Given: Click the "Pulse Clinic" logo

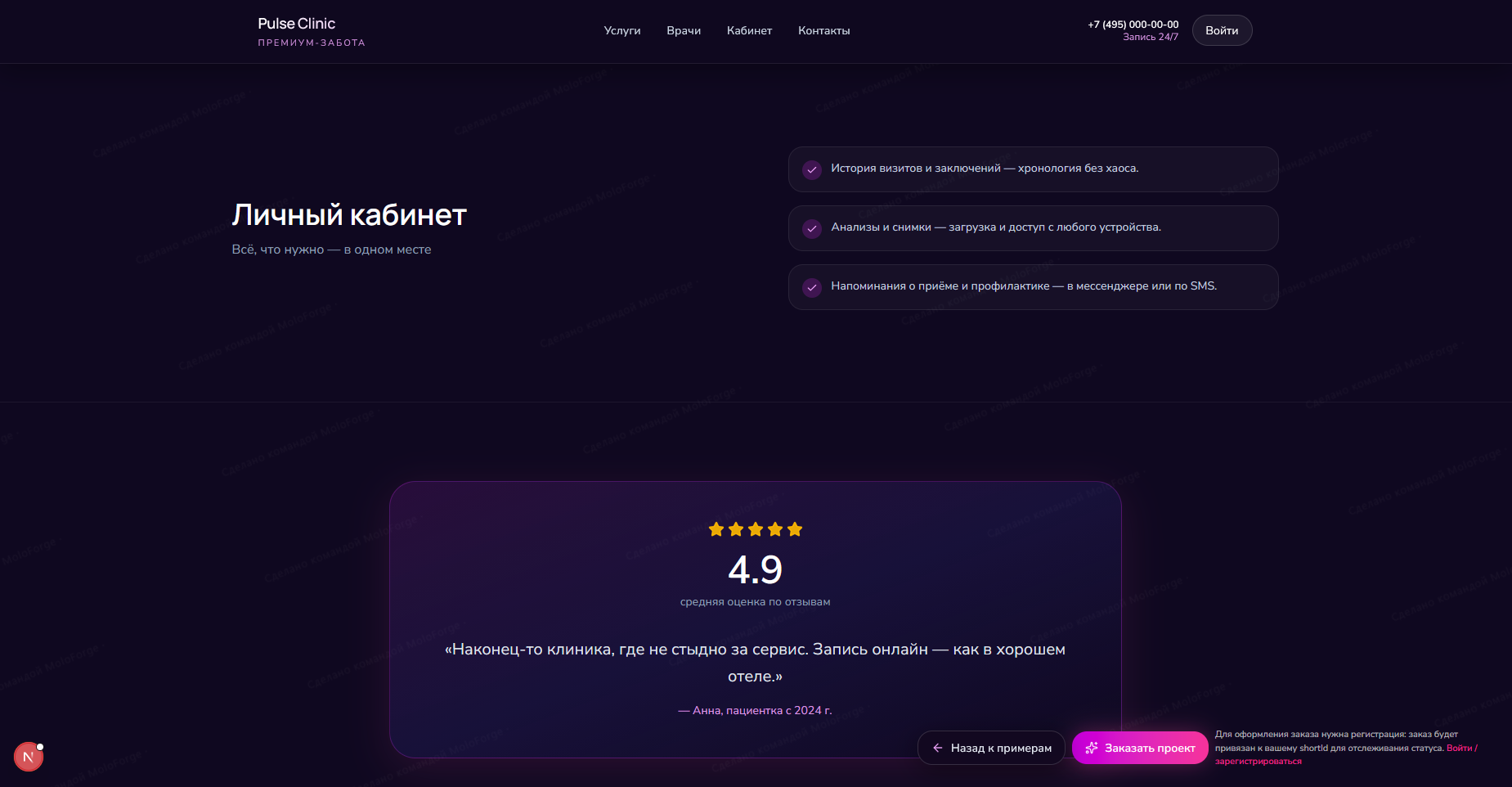Looking at the screenshot, I should [x=297, y=24].
